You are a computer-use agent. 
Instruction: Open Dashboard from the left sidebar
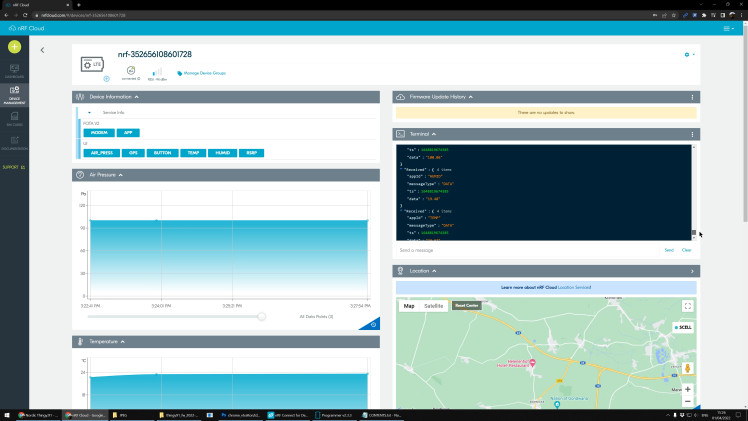14,72
